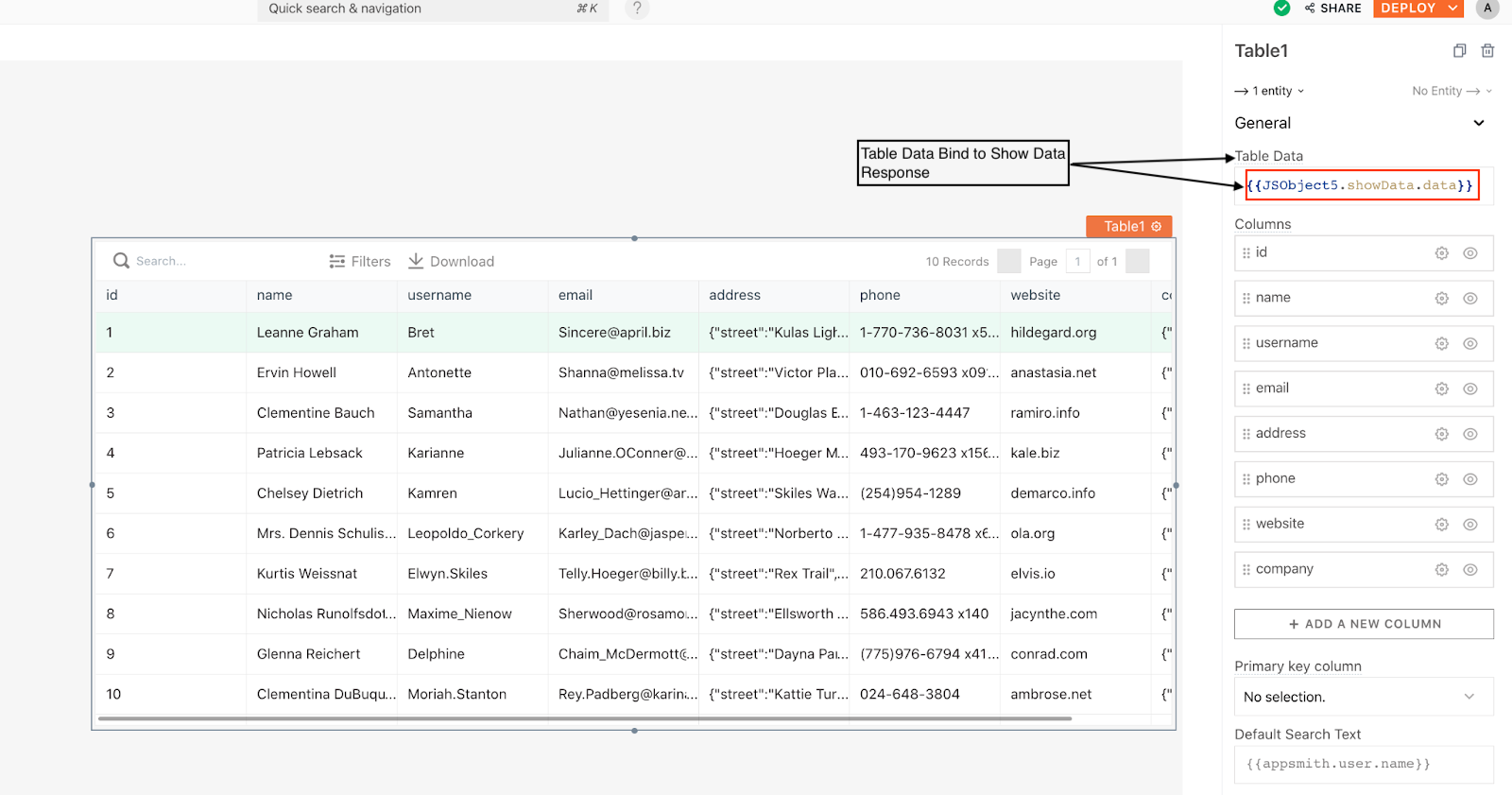Open settings gear for the id column
Screen dimensions: 1512x795
(x=1441, y=253)
